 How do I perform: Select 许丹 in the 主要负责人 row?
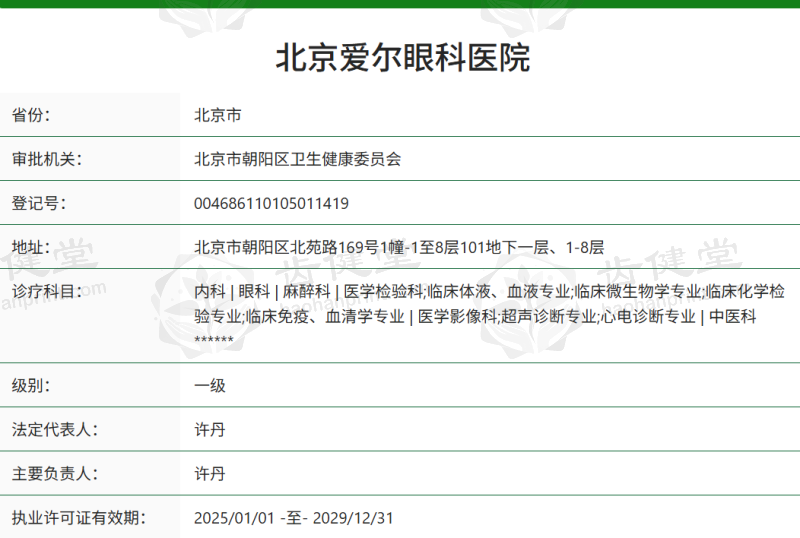209,473
